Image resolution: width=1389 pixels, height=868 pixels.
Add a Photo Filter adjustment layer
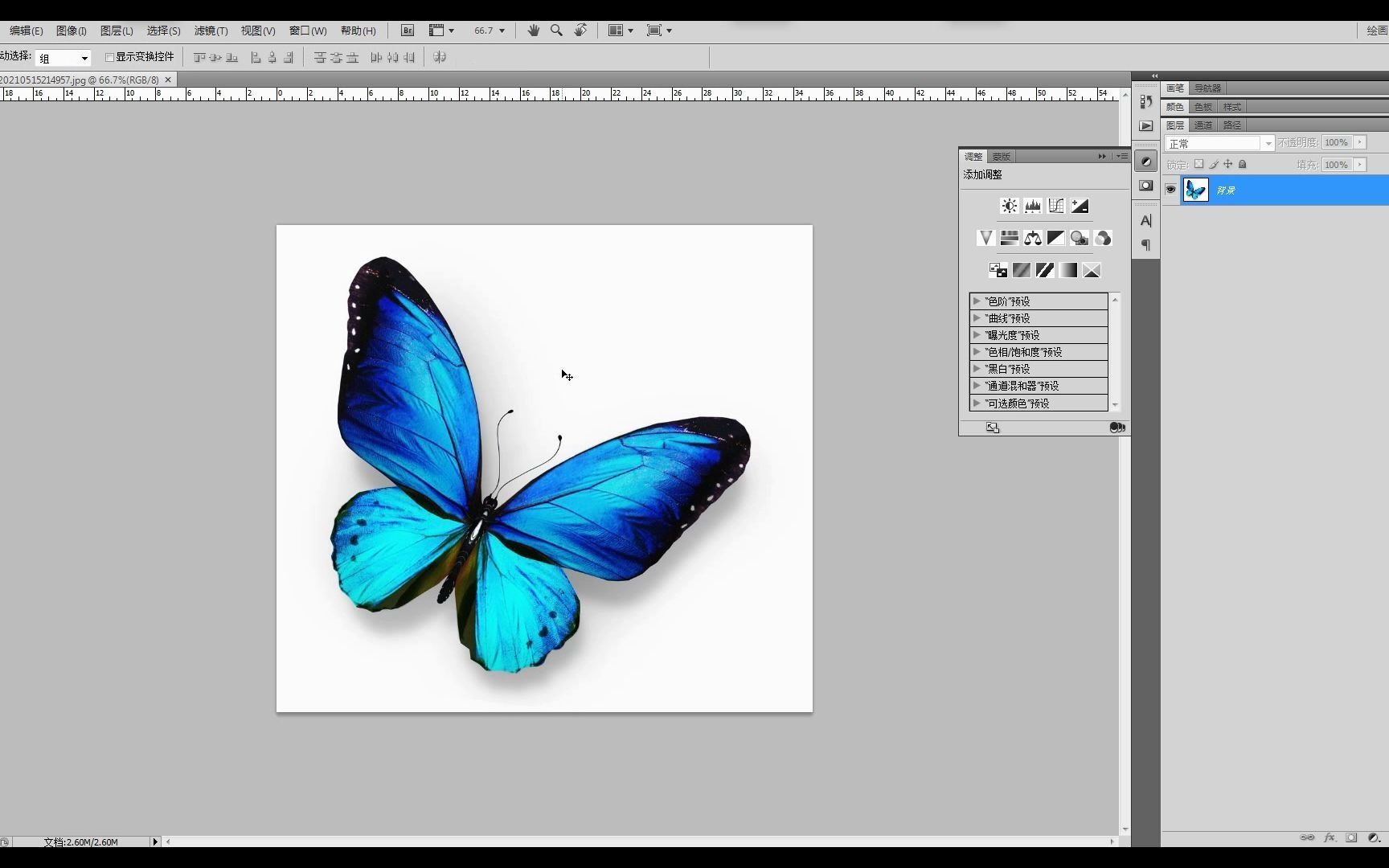[1080, 238]
